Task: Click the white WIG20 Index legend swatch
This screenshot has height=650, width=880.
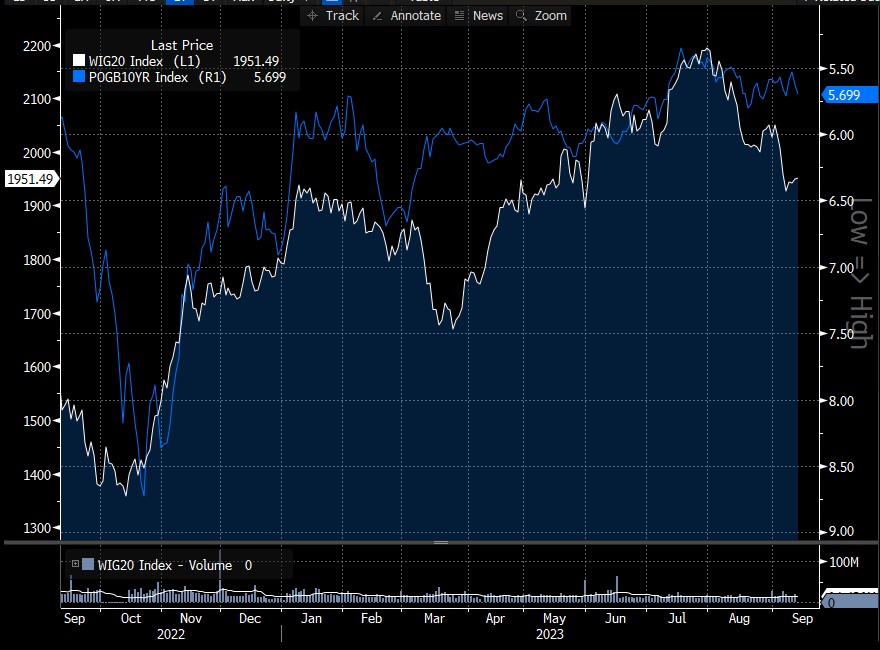Action: pos(80,62)
